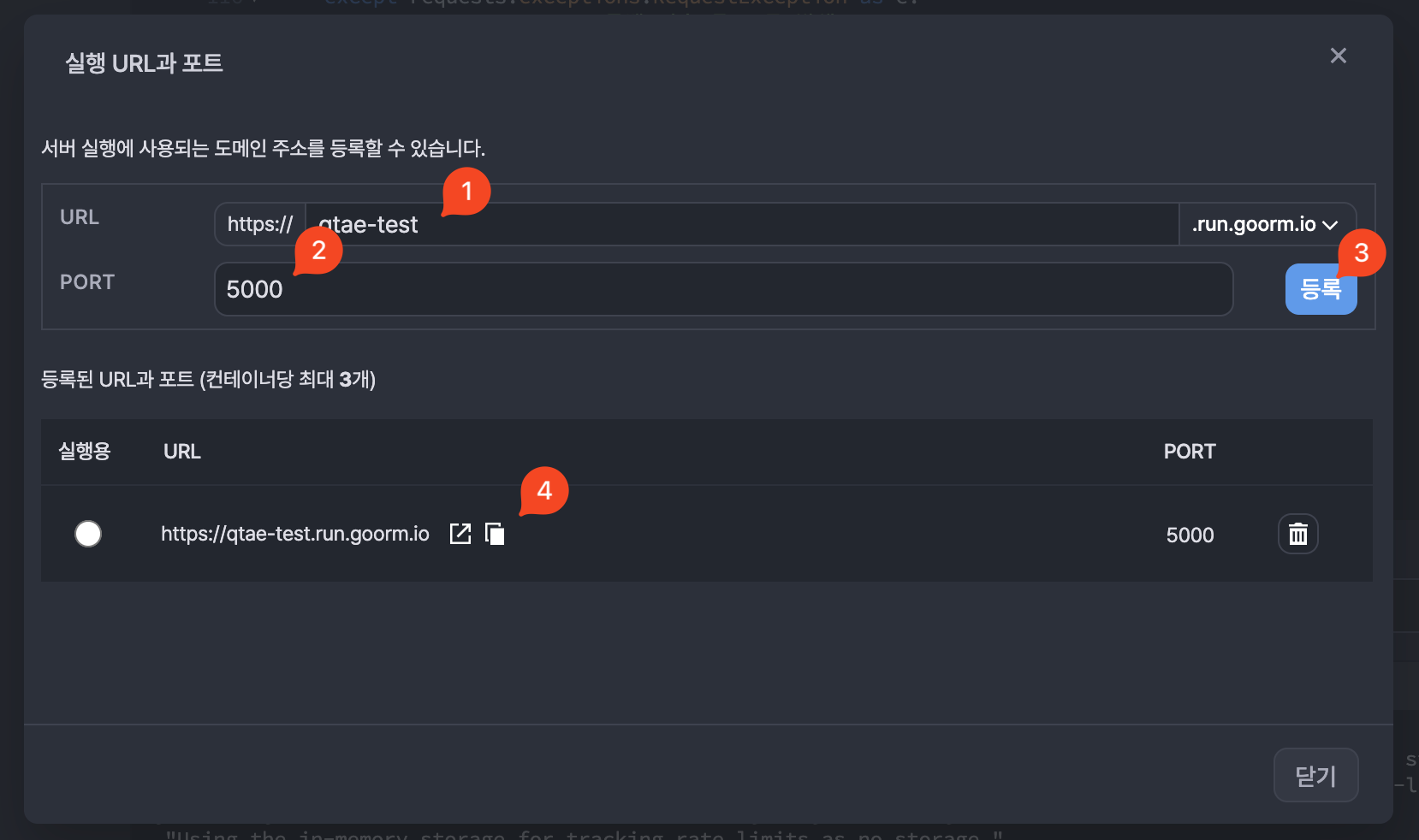This screenshot has height=840, width=1419.
Task: Copy the qtae-test URL to clipboard
Action: point(495,534)
